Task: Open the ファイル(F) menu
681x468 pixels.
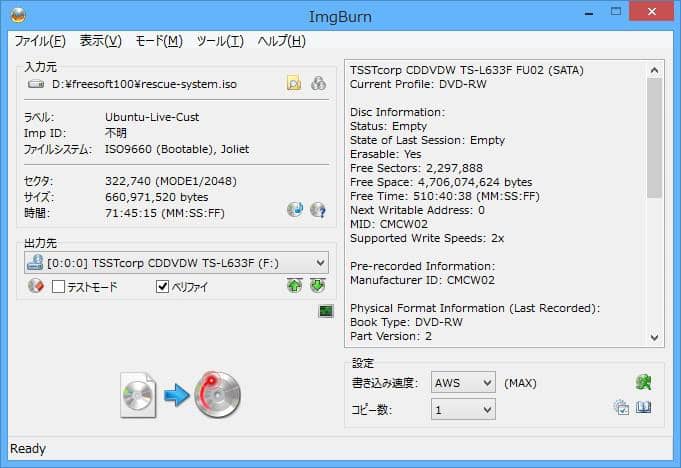Action: 40,41
